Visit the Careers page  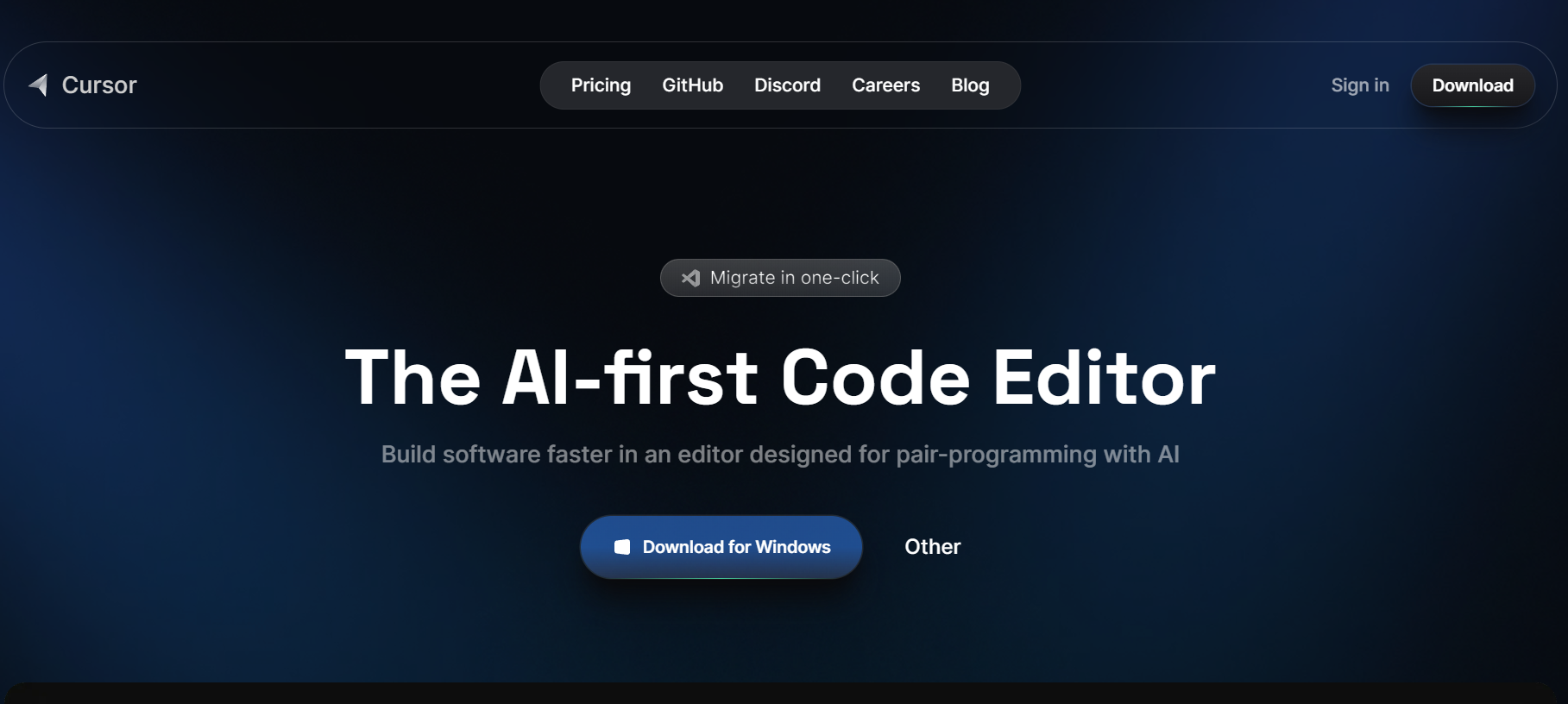point(885,85)
